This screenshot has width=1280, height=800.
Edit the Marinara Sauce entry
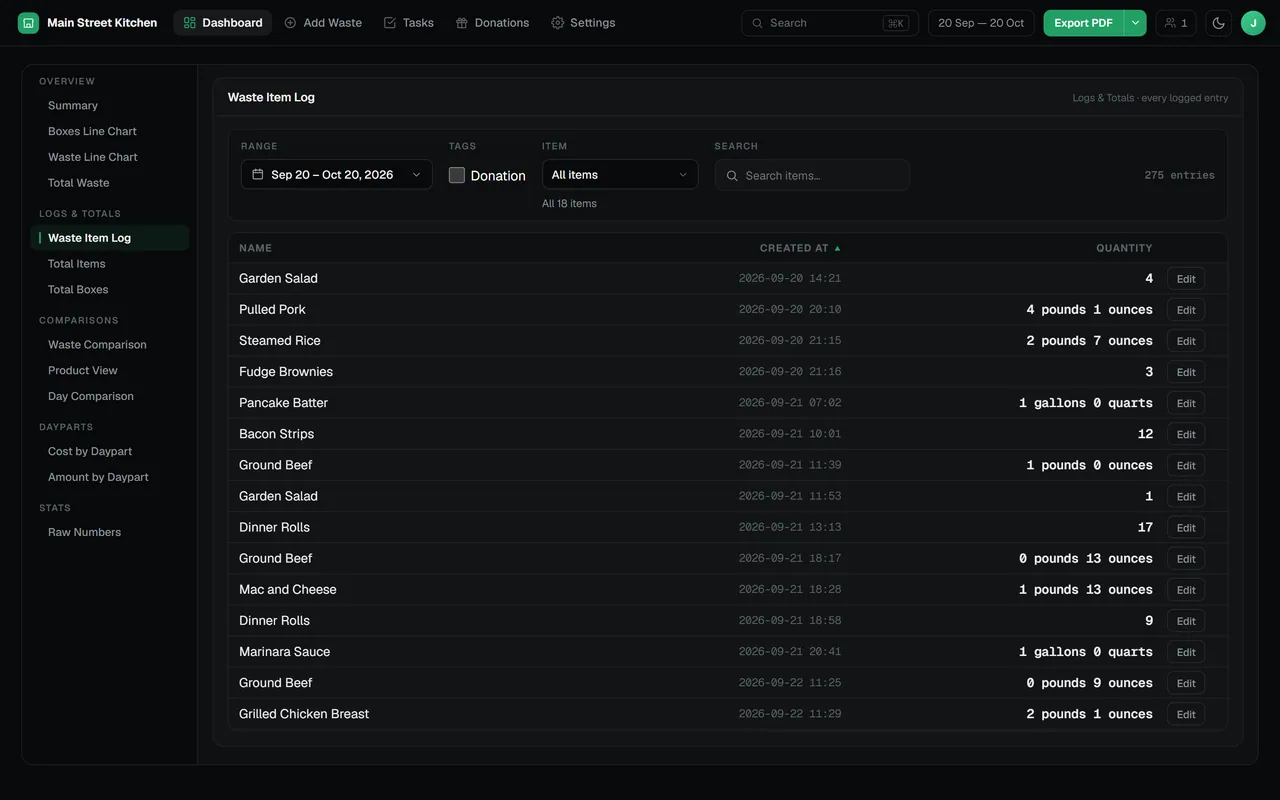[1186, 652]
